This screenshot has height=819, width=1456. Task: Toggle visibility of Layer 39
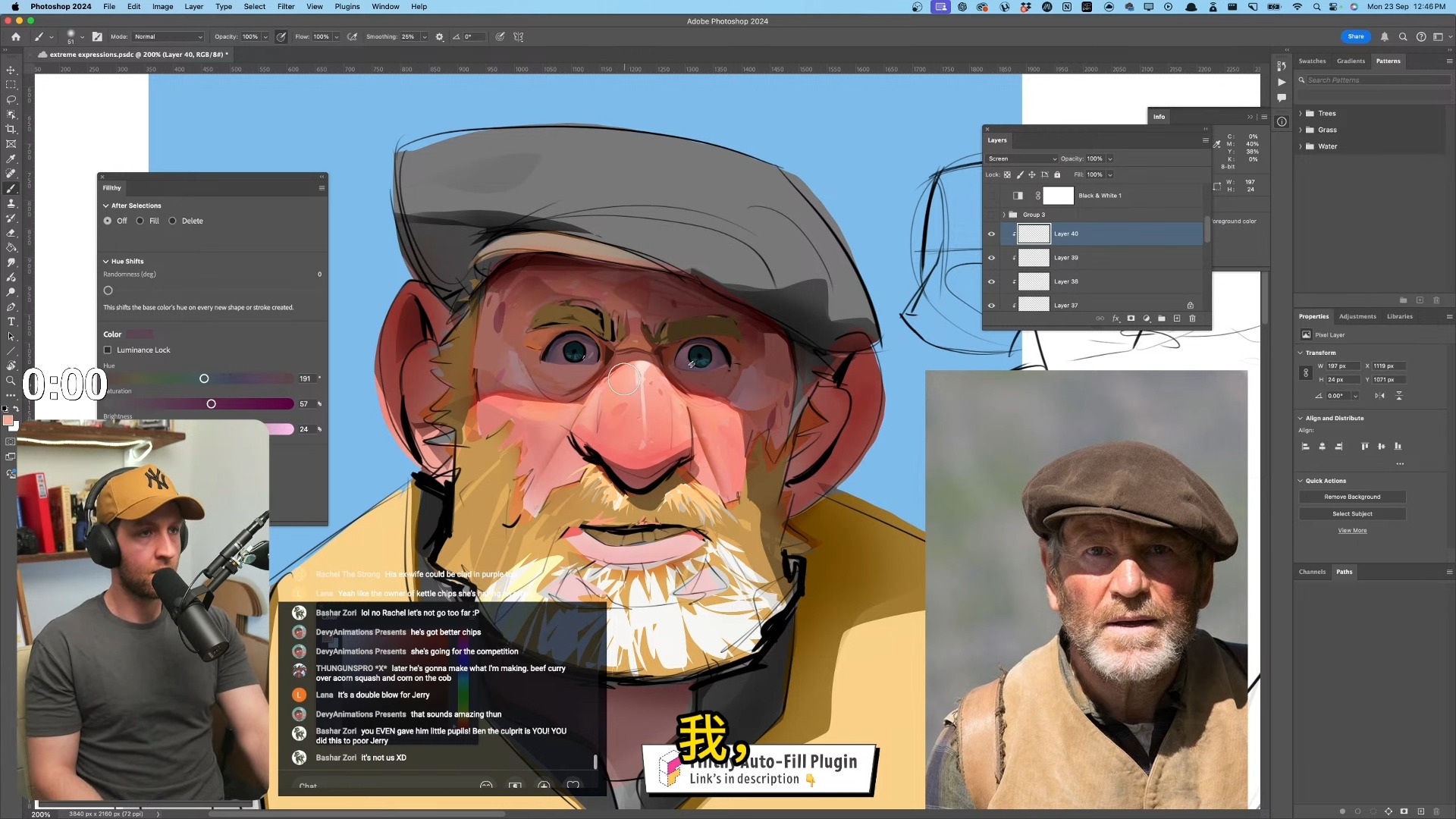992,258
